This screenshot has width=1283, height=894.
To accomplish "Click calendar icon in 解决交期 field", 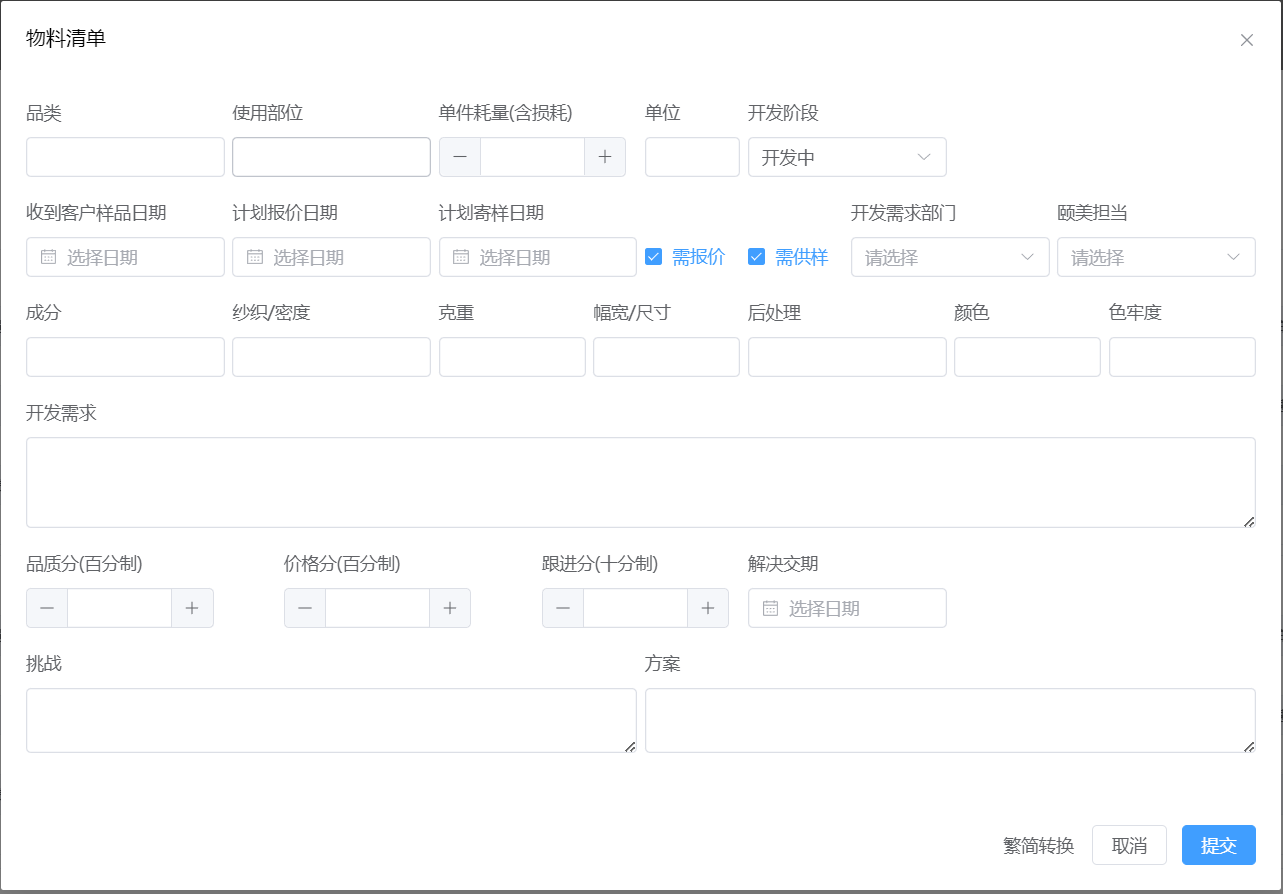I will click(x=770, y=608).
